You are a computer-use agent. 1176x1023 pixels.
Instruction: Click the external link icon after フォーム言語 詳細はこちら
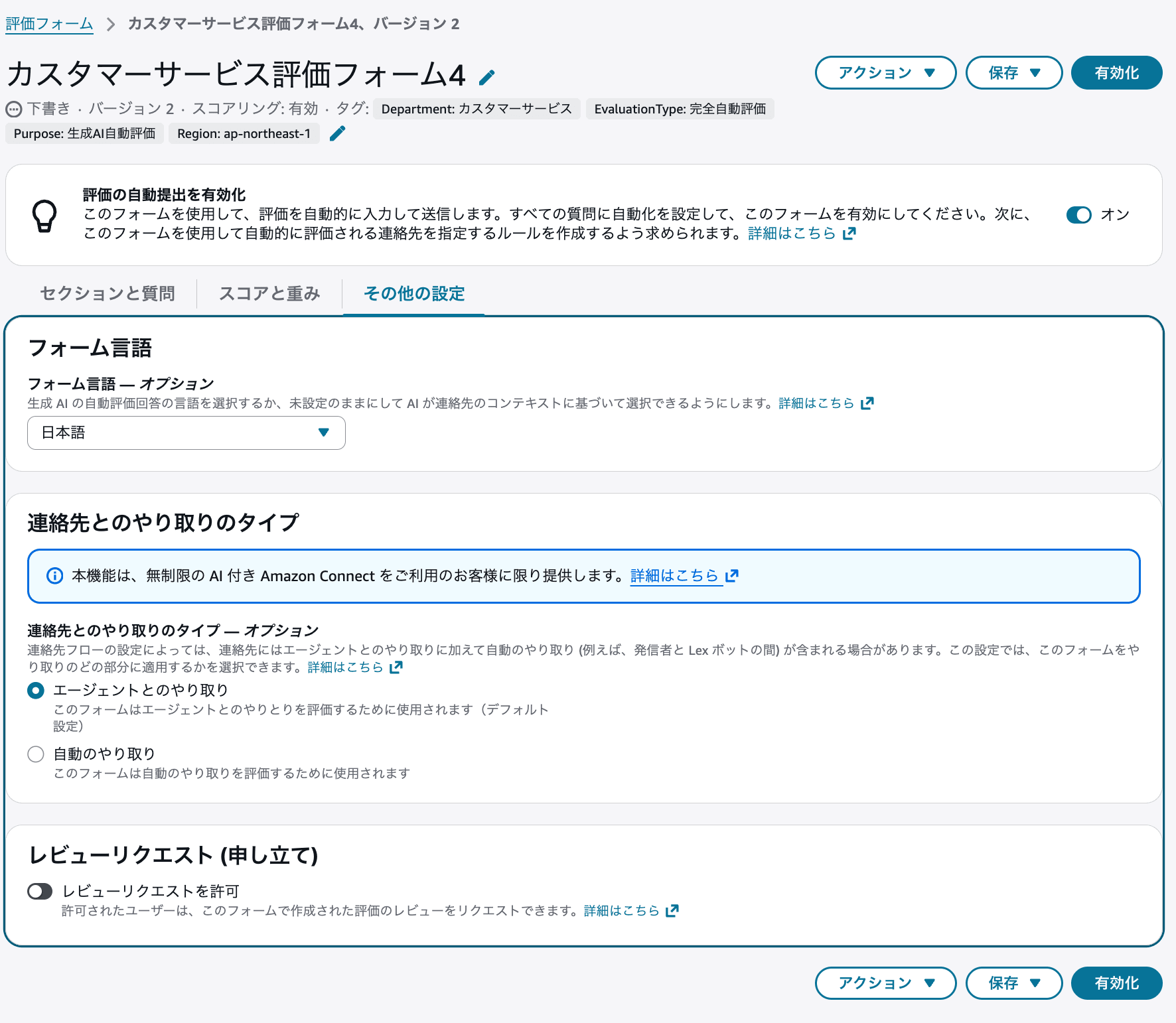[x=867, y=402]
